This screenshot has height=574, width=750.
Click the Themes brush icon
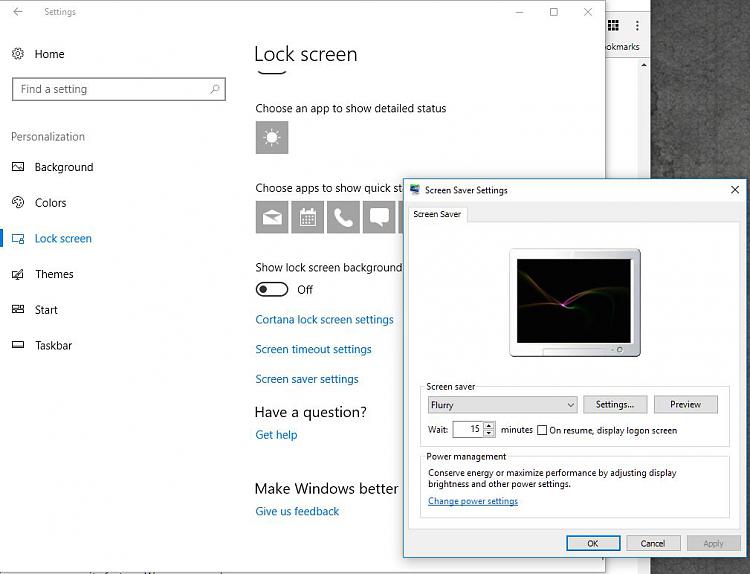[x=18, y=274]
